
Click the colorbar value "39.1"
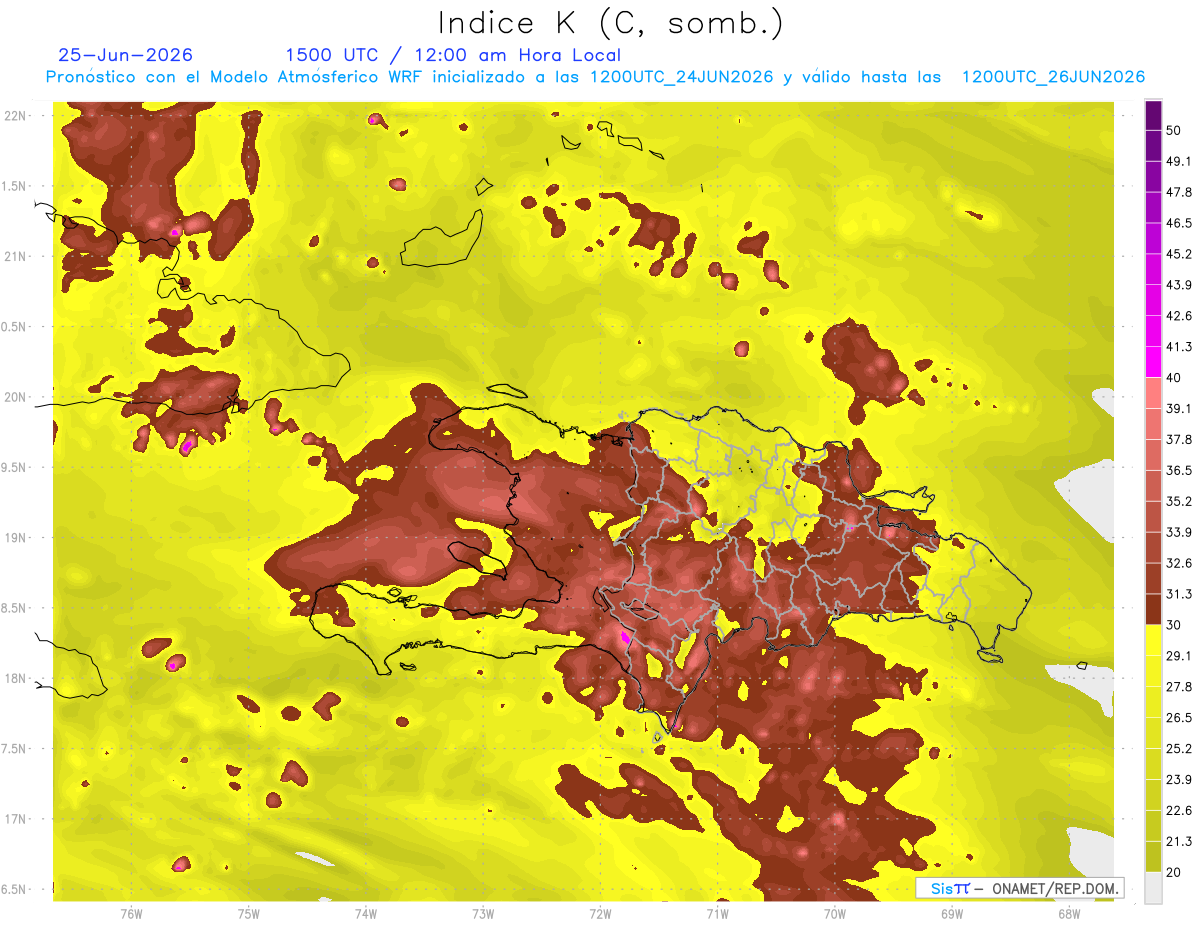click(x=1179, y=409)
